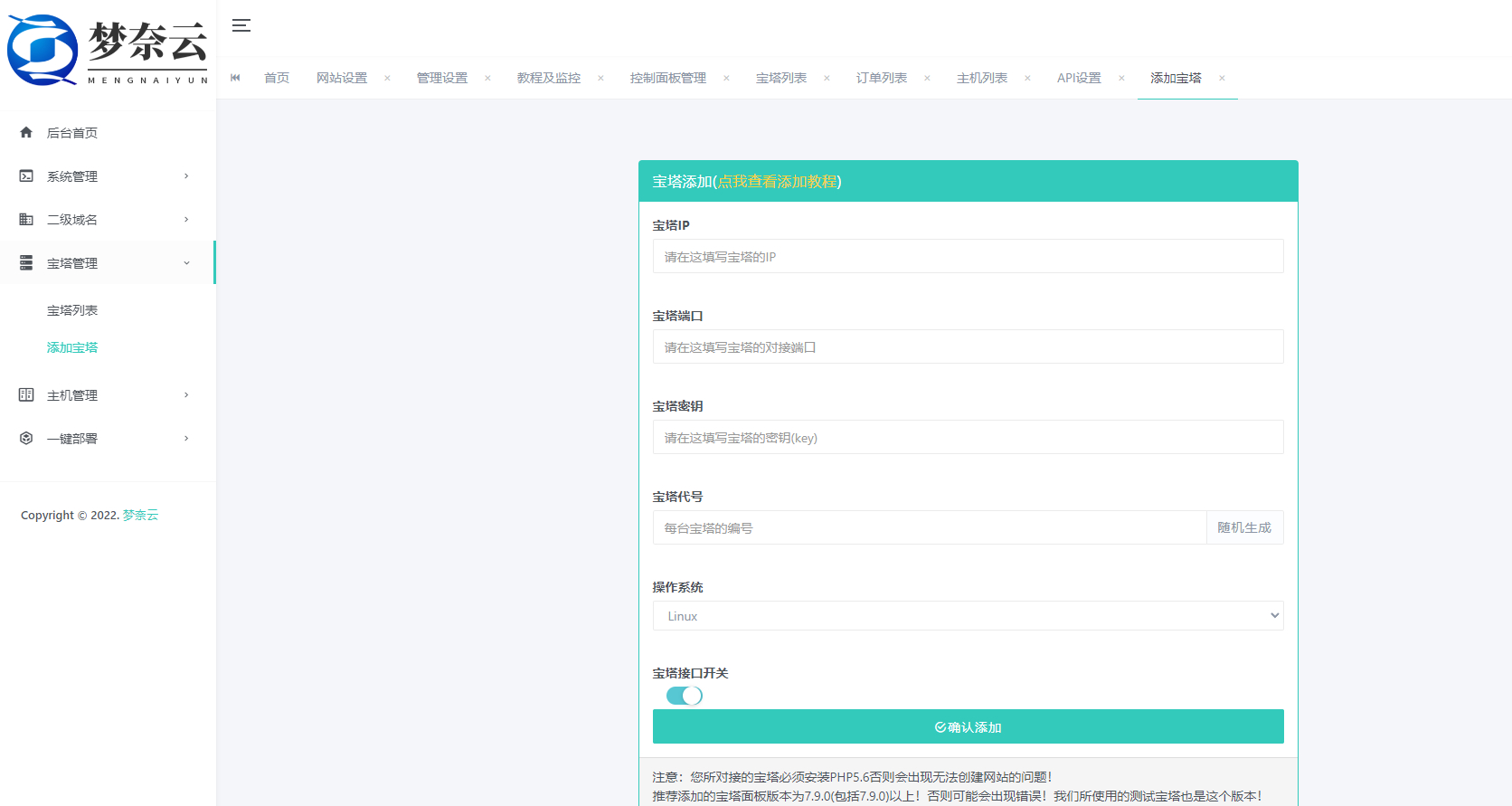Click the panel icon for 主机管理

[x=26, y=394]
